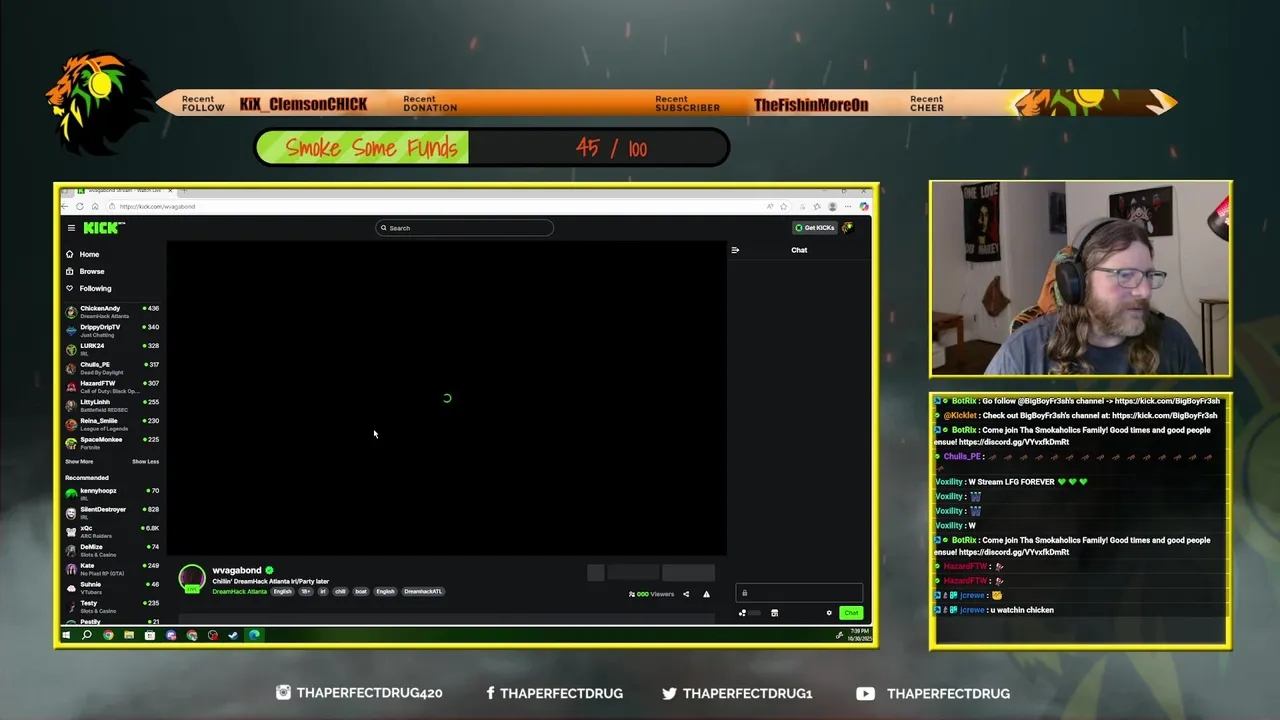This screenshot has height=720, width=1280.
Task: Click the Smoke Some Funds goal bar
Action: pos(492,148)
